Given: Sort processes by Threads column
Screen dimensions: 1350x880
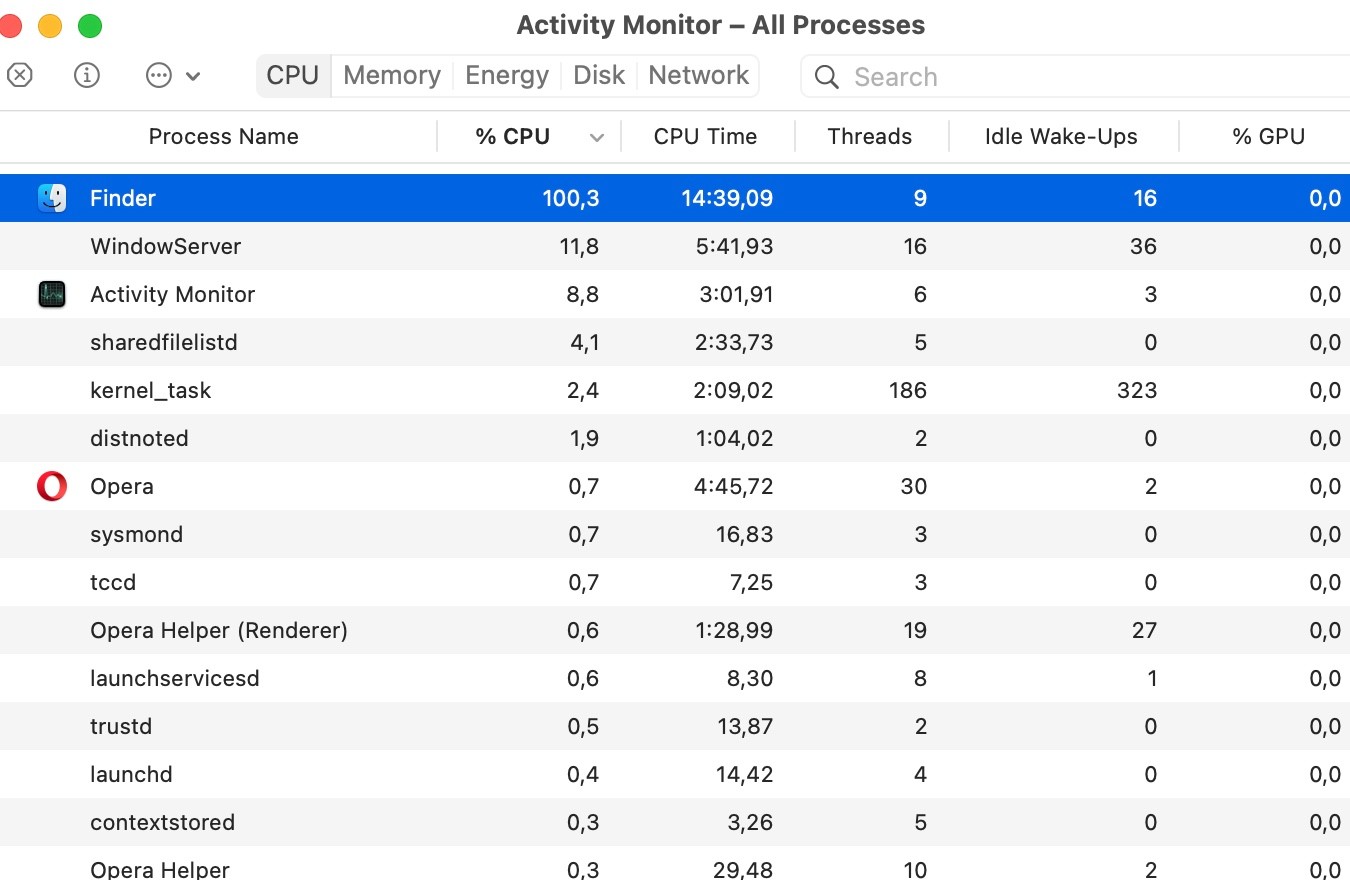Looking at the screenshot, I should click(870, 136).
